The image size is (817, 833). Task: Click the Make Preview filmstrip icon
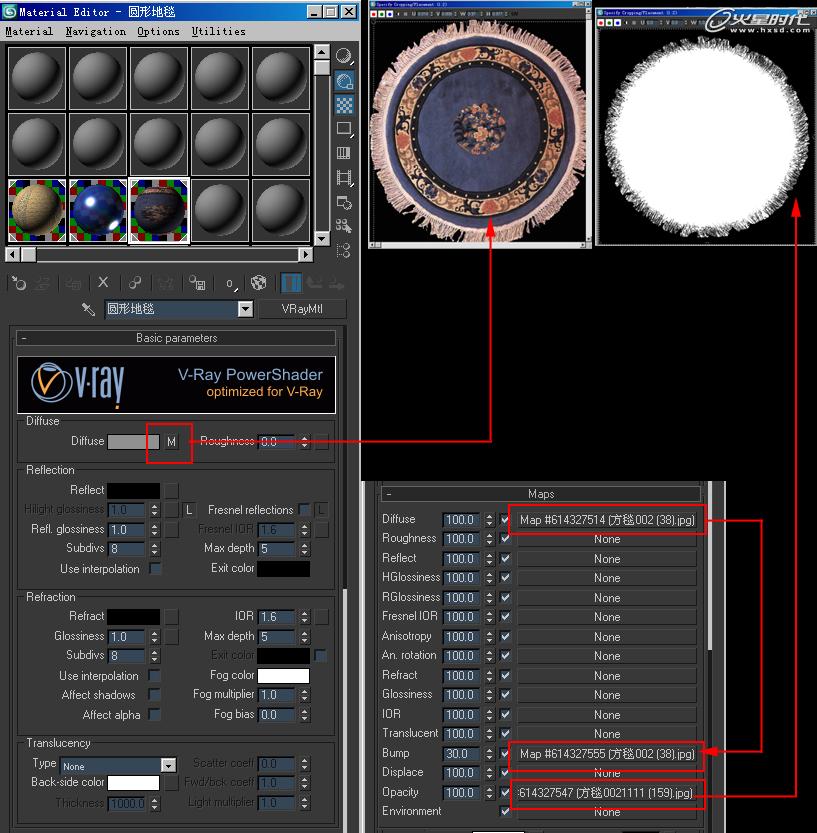tap(345, 178)
